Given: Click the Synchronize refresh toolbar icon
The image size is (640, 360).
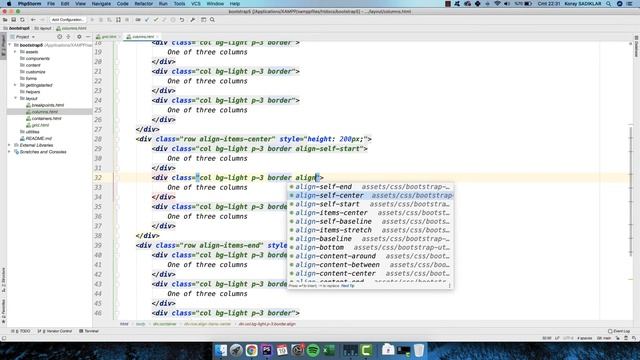Looking at the screenshot, I should (x=22, y=20).
